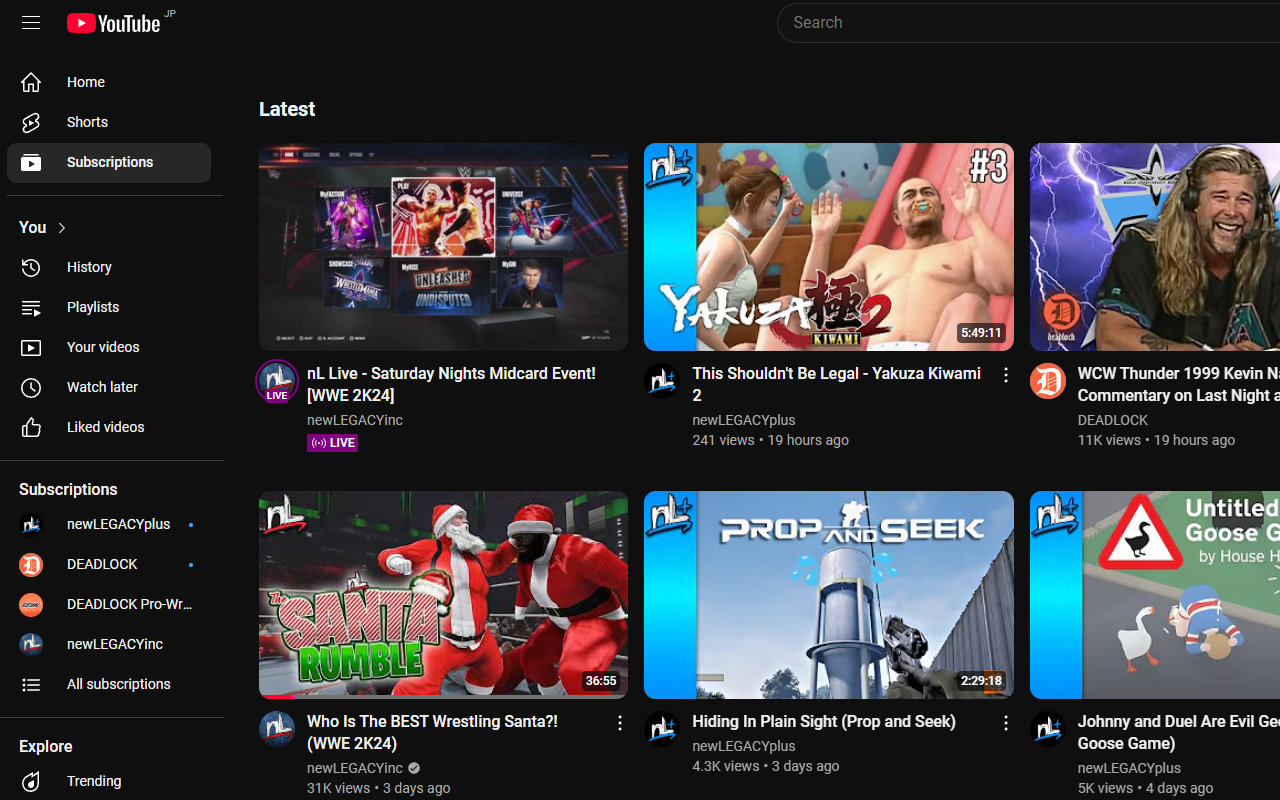Screen dimensions: 1280x800
Task: Switch to the Subscriptions feed
Action: click(x=109, y=162)
